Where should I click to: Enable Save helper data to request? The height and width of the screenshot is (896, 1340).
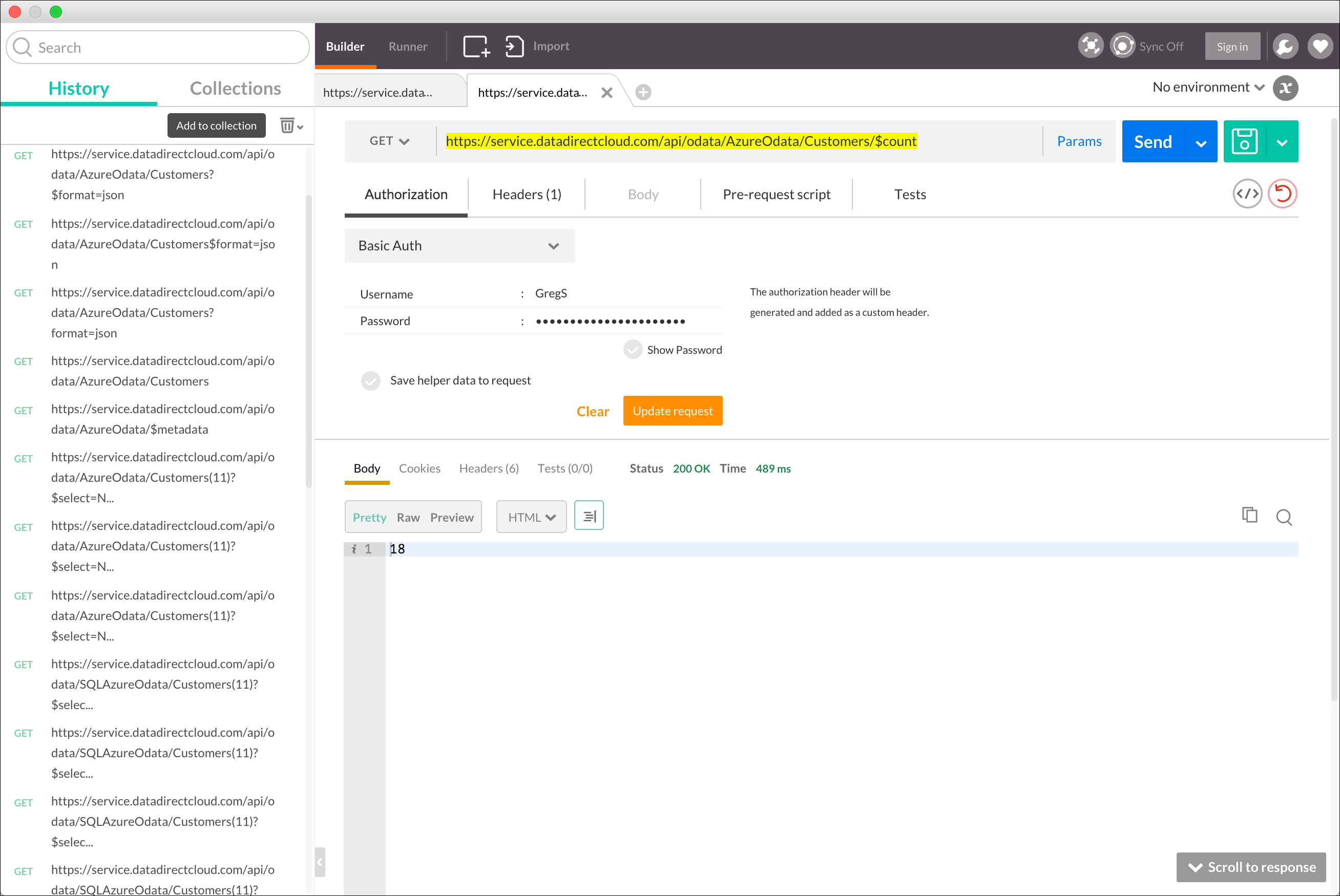[371, 380]
